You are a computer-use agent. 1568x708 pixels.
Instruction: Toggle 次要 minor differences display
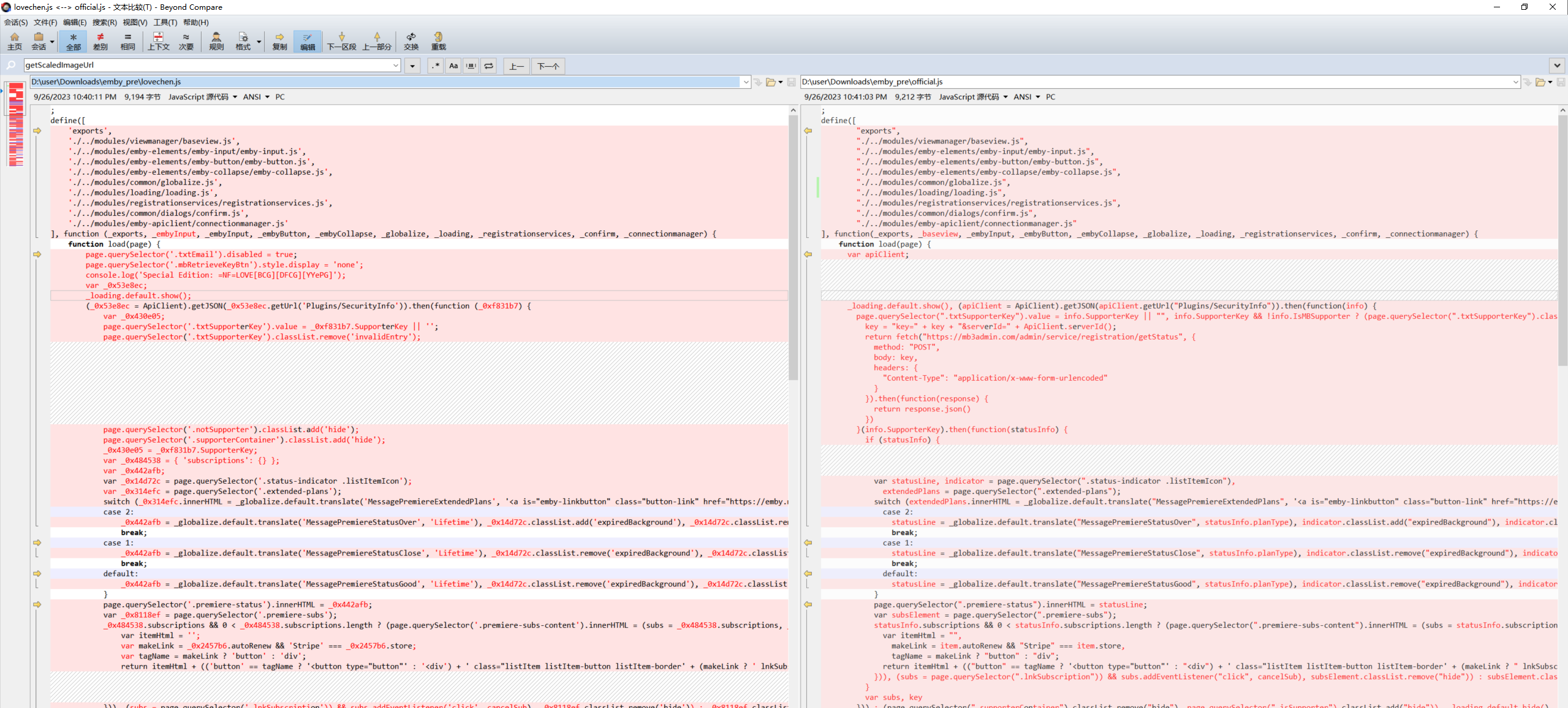186,41
